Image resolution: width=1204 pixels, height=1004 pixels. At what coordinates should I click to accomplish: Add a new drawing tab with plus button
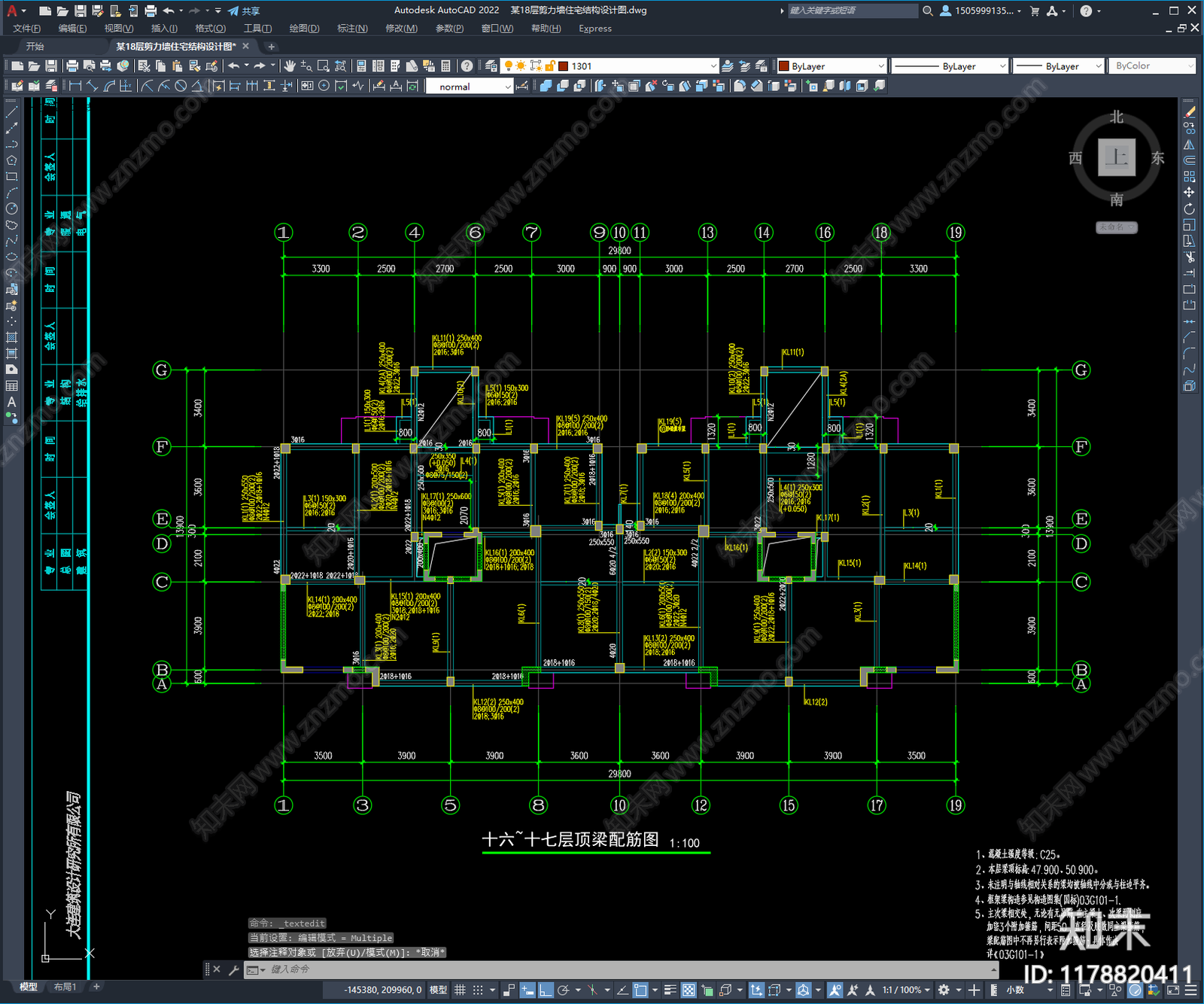[x=272, y=47]
